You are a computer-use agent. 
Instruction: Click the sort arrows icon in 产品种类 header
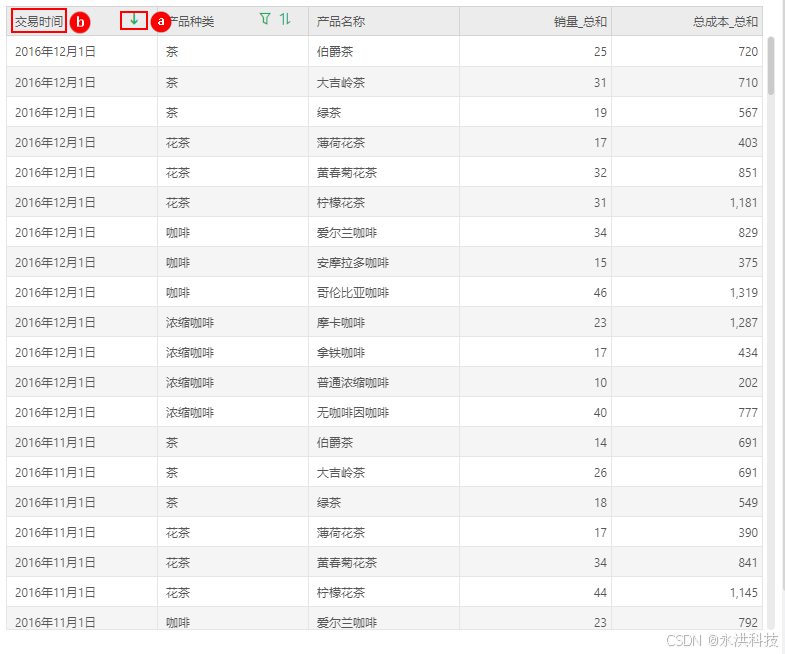[285, 19]
